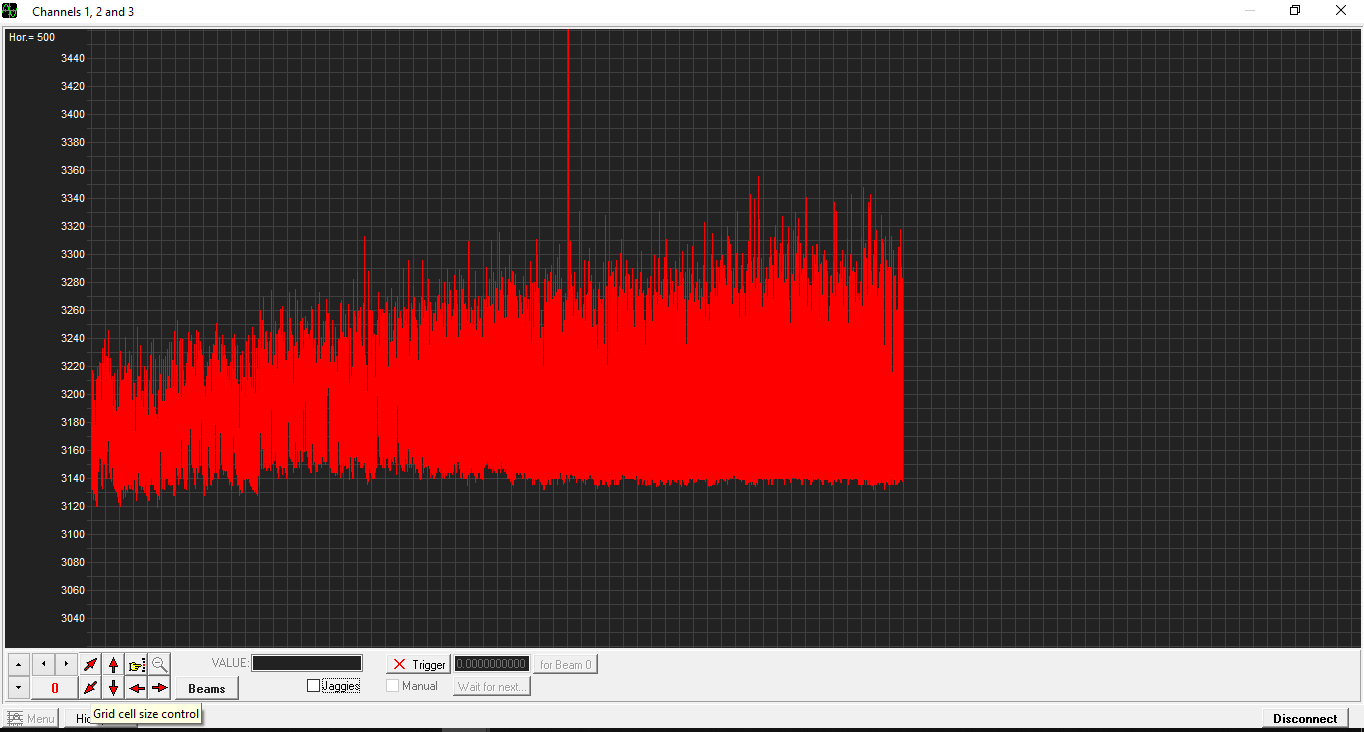Click the red 0 beam number button
The image size is (1364, 732).
pyautogui.click(x=55, y=688)
